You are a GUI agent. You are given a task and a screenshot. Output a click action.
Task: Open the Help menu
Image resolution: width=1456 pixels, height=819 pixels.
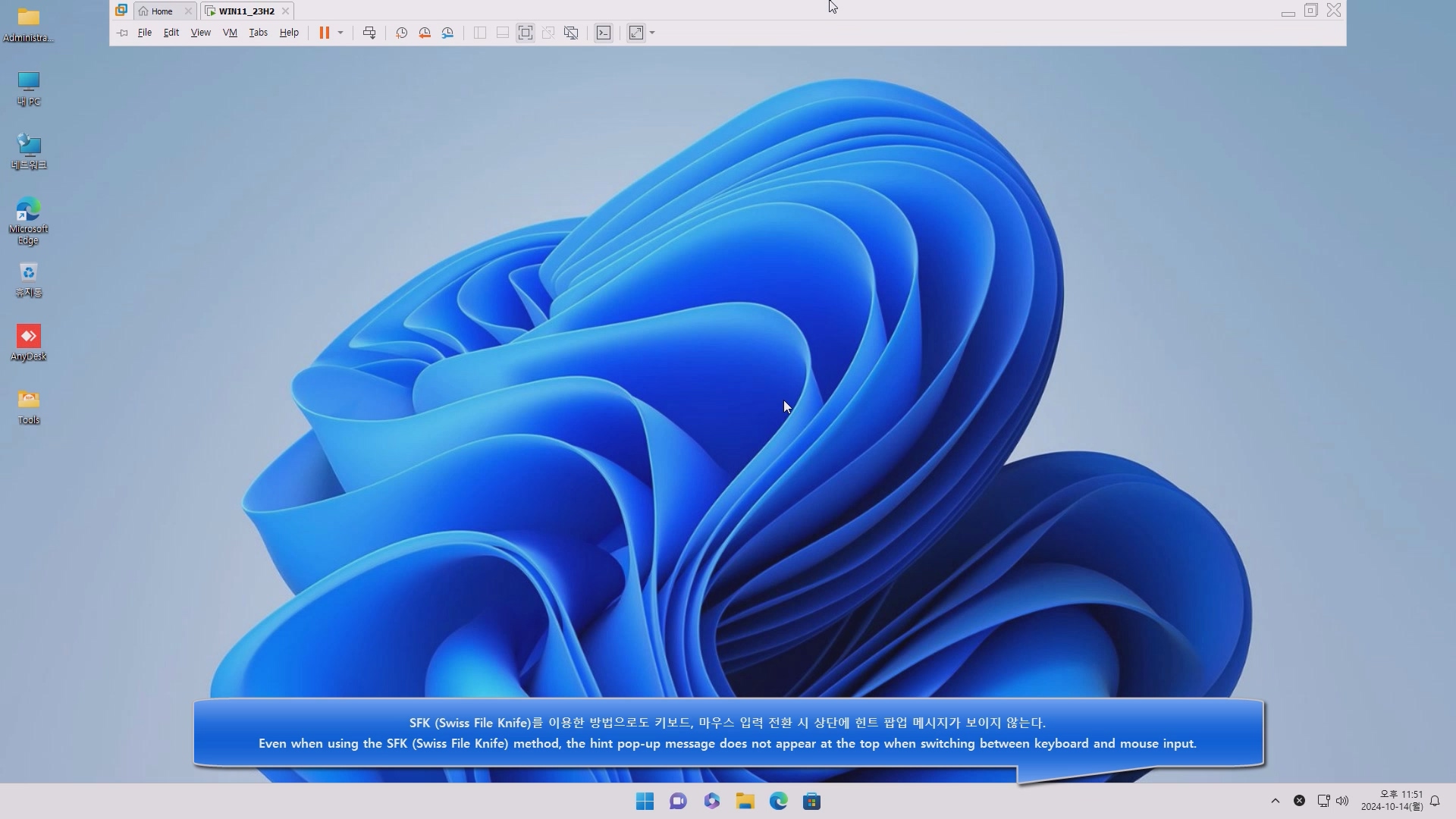(x=289, y=33)
